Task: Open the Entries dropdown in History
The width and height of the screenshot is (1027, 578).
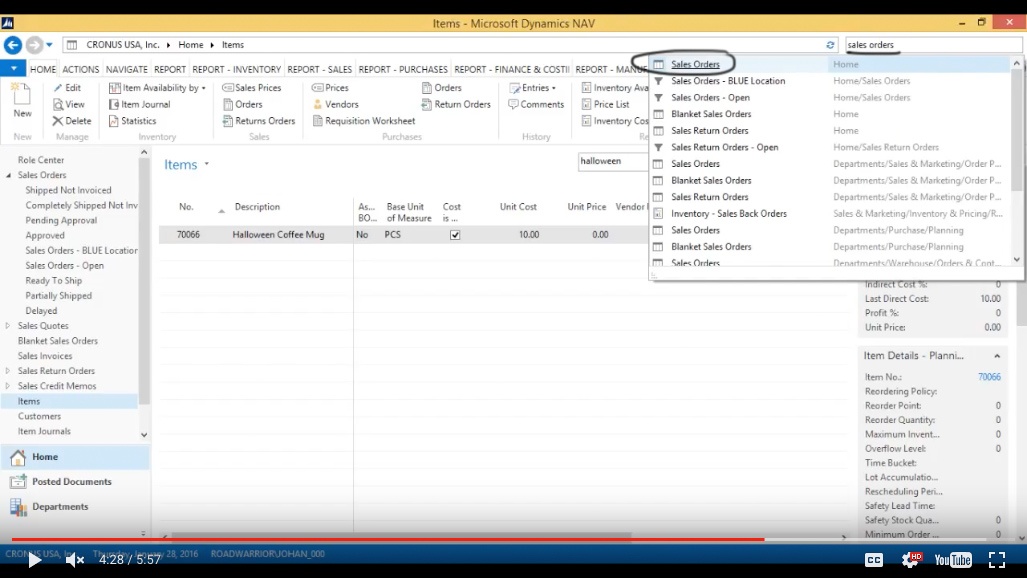Action: [533, 88]
